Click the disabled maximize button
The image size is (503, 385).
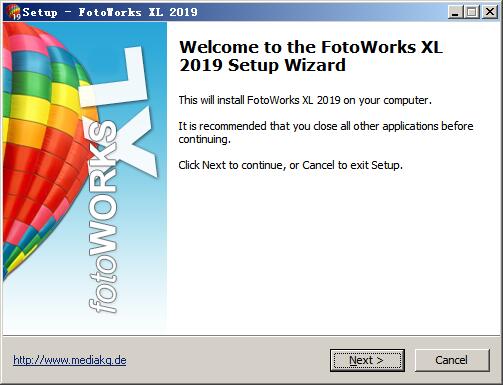tap(472, 12)
